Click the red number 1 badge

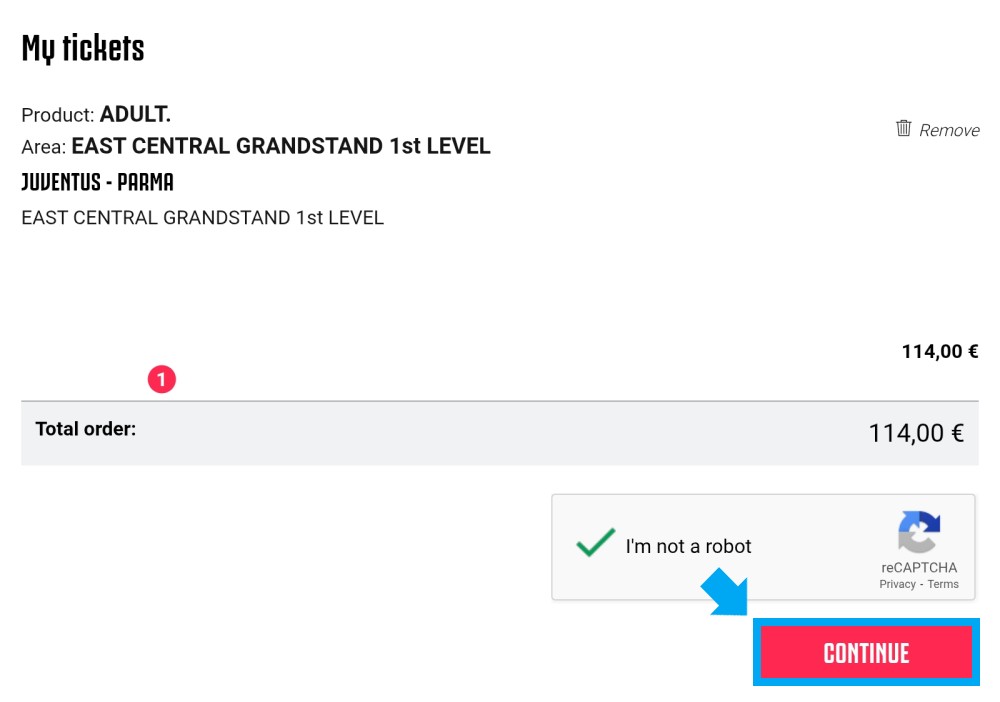[161, 379]
